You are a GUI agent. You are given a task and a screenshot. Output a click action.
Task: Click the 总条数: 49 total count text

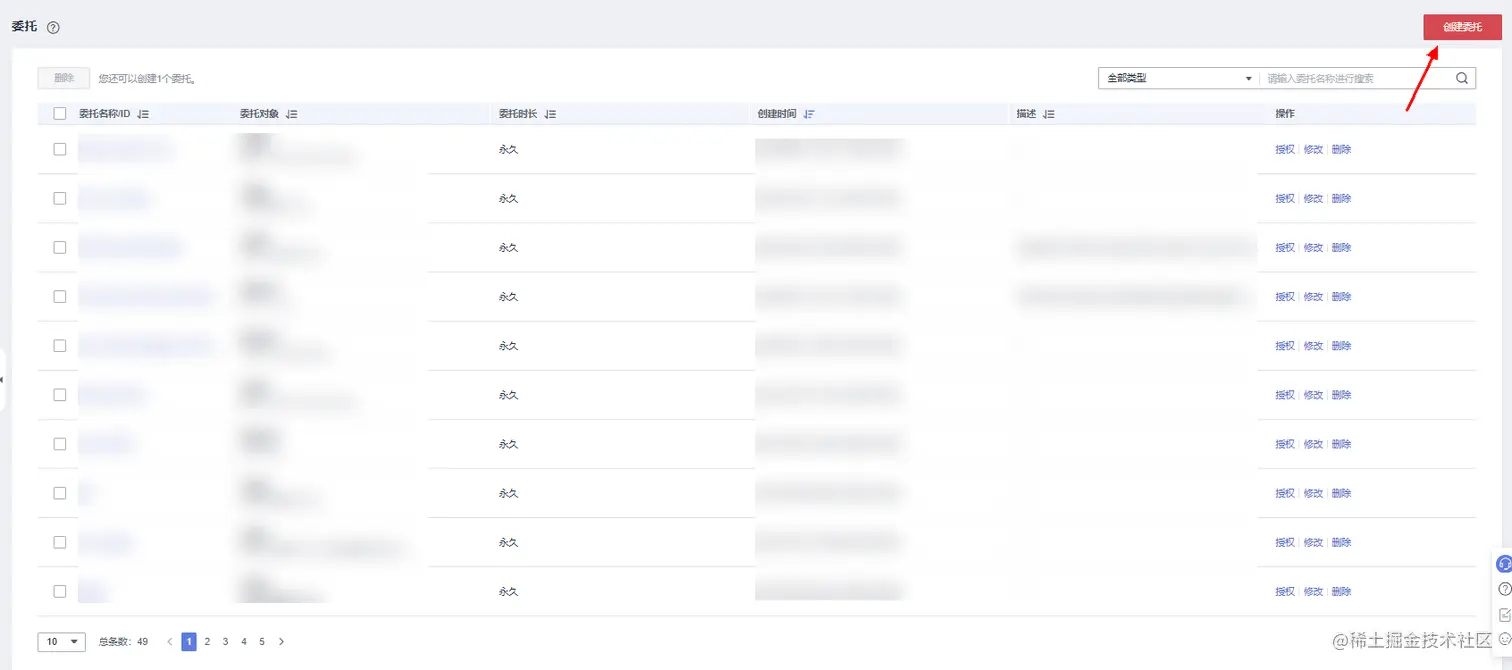click(x=123, y=642)
